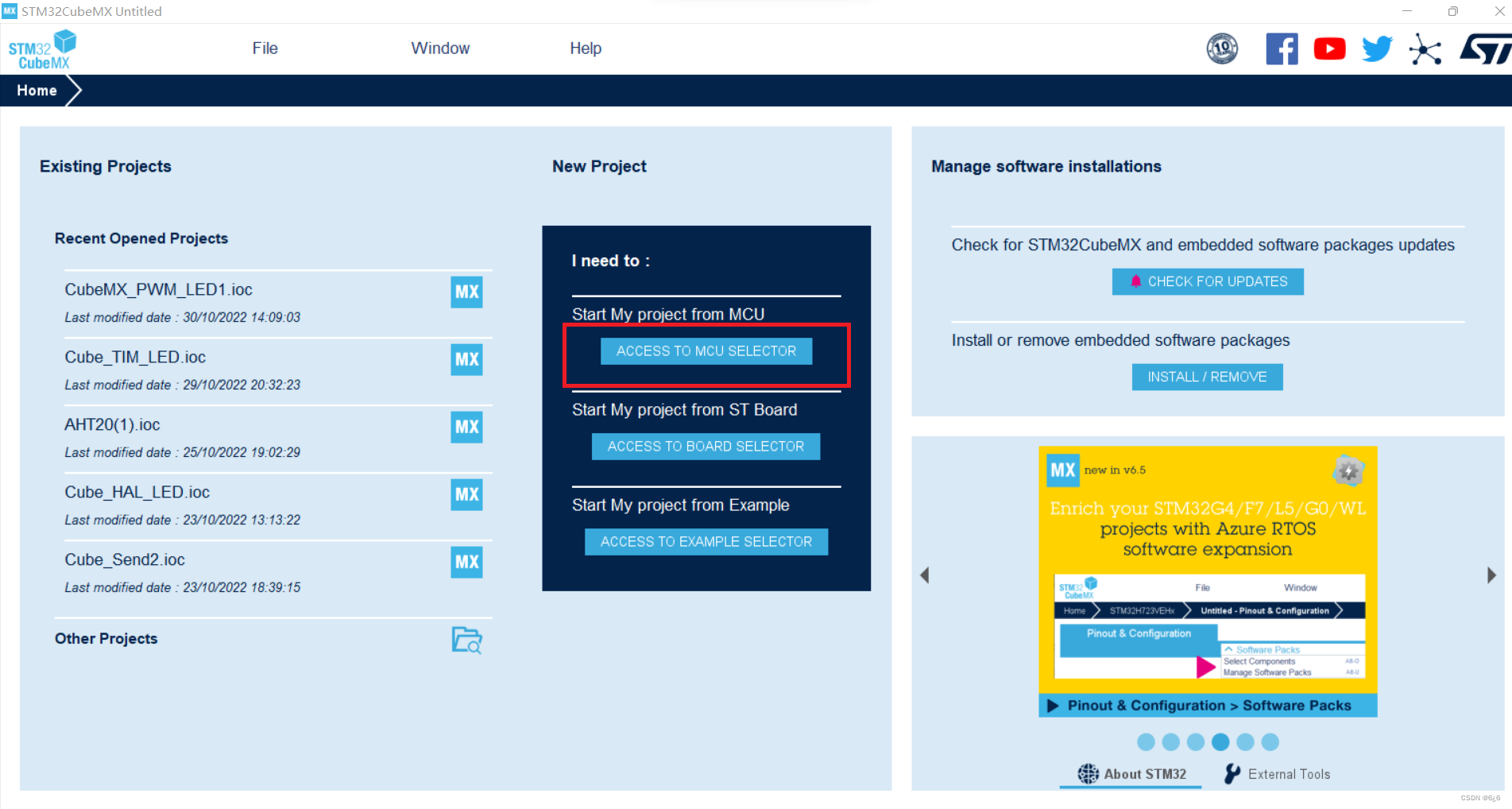
Task: Show next carousel slide with right arrow
Action: [1491, 575]
